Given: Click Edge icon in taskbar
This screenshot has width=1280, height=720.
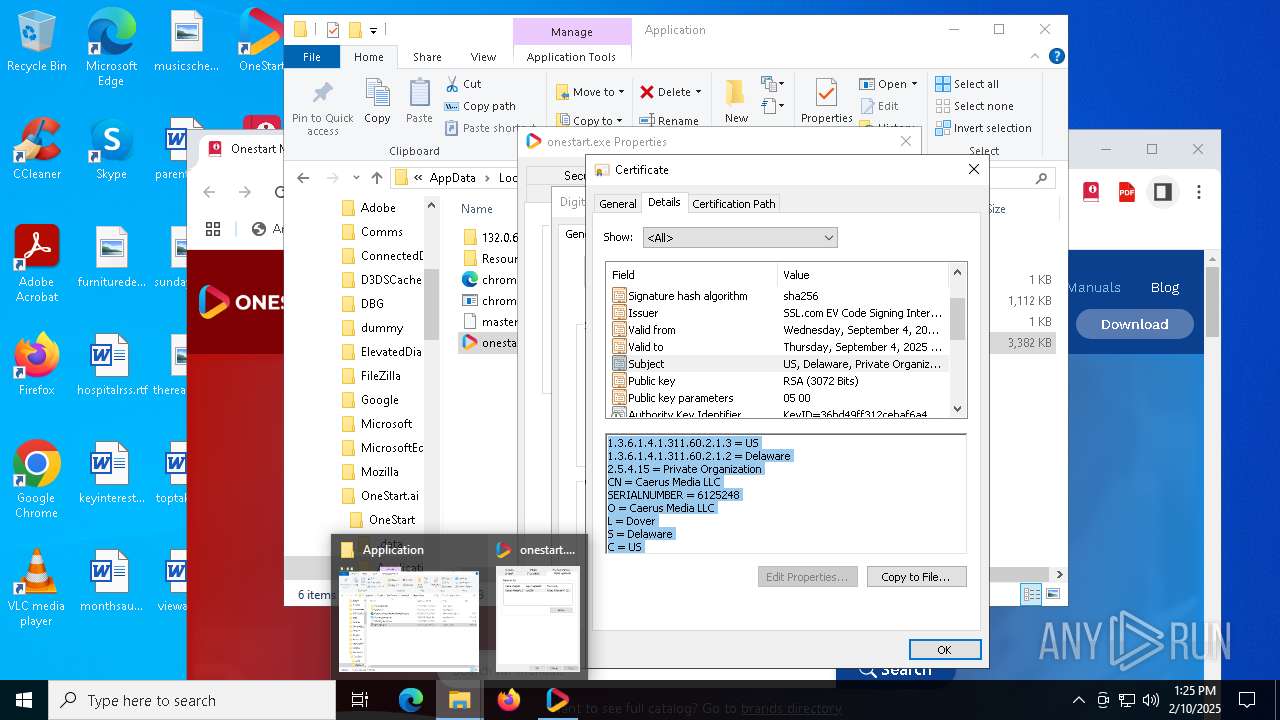Looking at the screenshot, I should pos(411,700).
